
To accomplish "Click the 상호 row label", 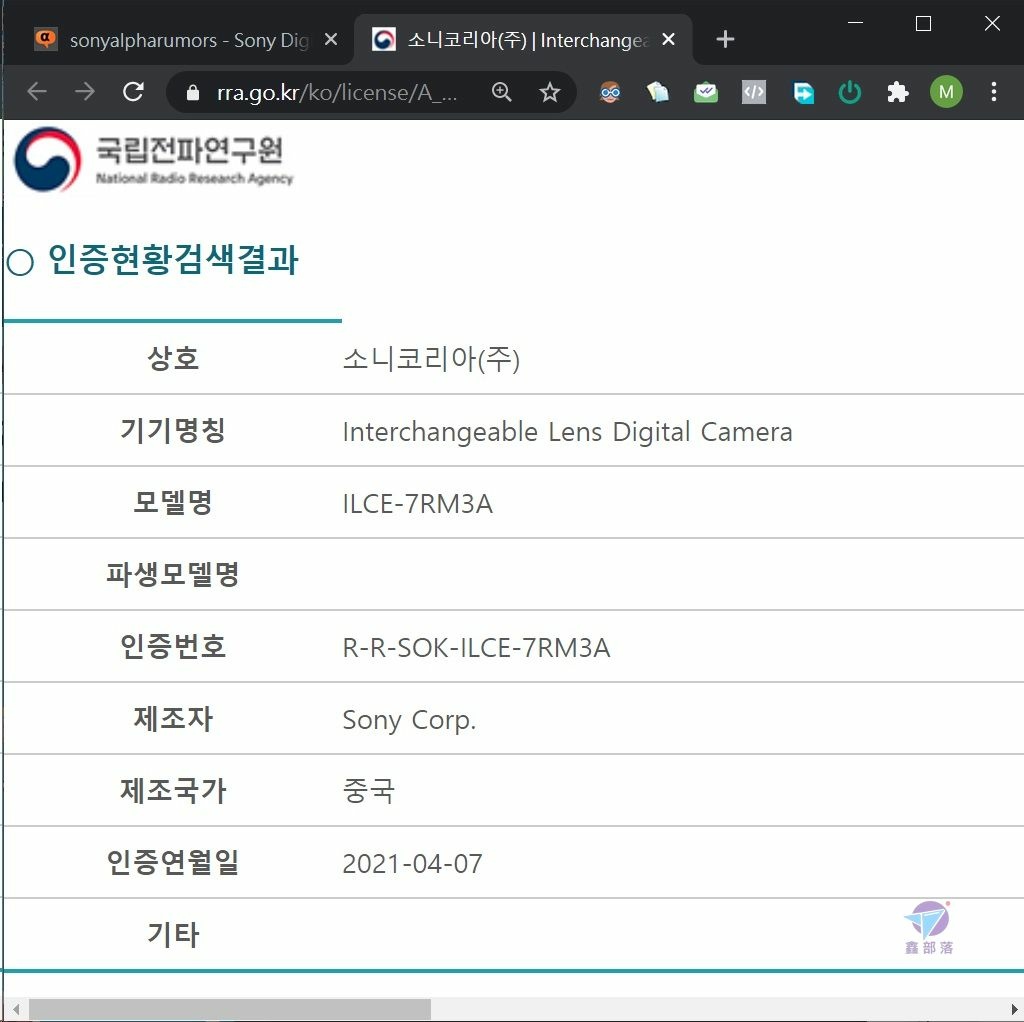I will coord(173,359).
